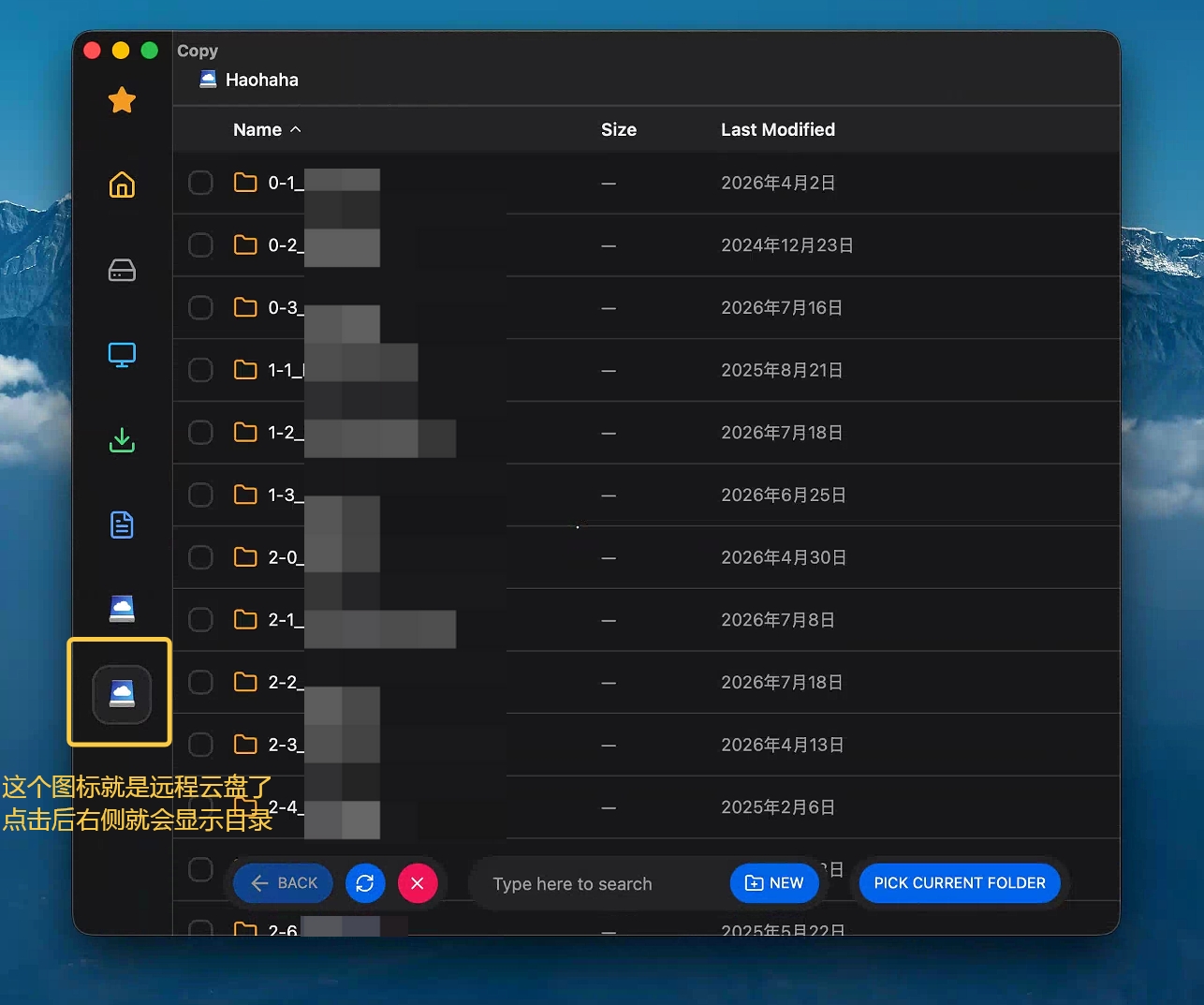The image size is (1204, 1005).
Task: Click folder icon of 2-1_ row
Action: coord(245,619)
